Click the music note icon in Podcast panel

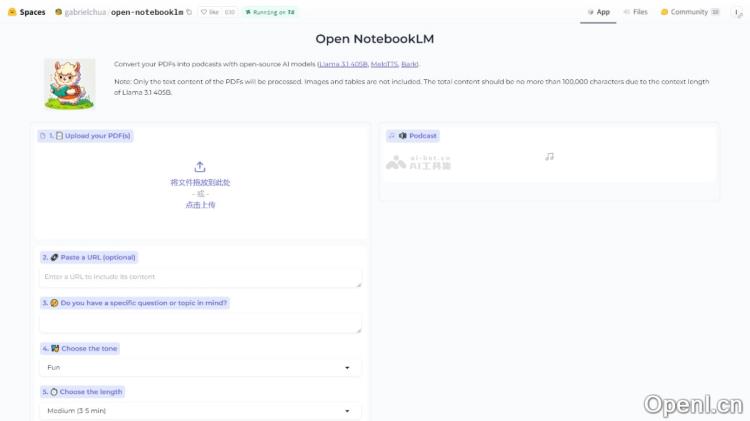[549, 157]
